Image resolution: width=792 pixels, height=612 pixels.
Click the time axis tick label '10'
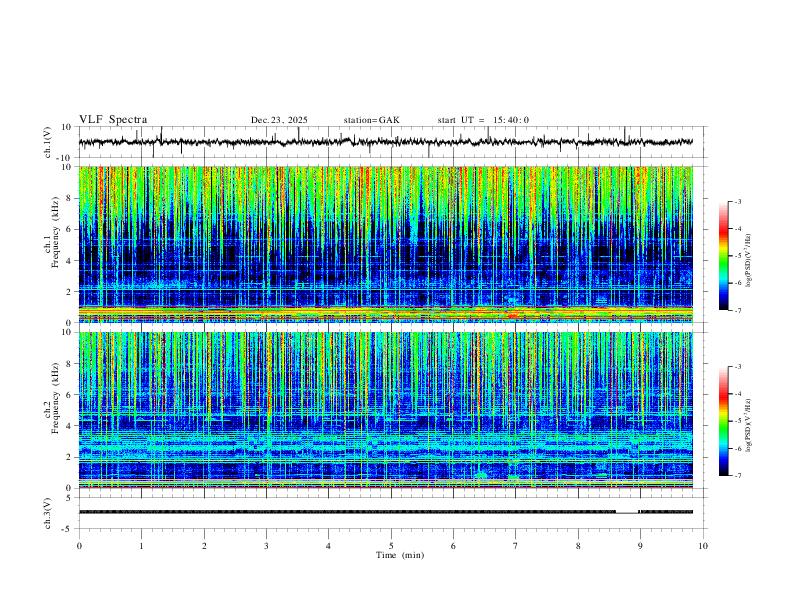pyautogui.click(x=703, y=546)
